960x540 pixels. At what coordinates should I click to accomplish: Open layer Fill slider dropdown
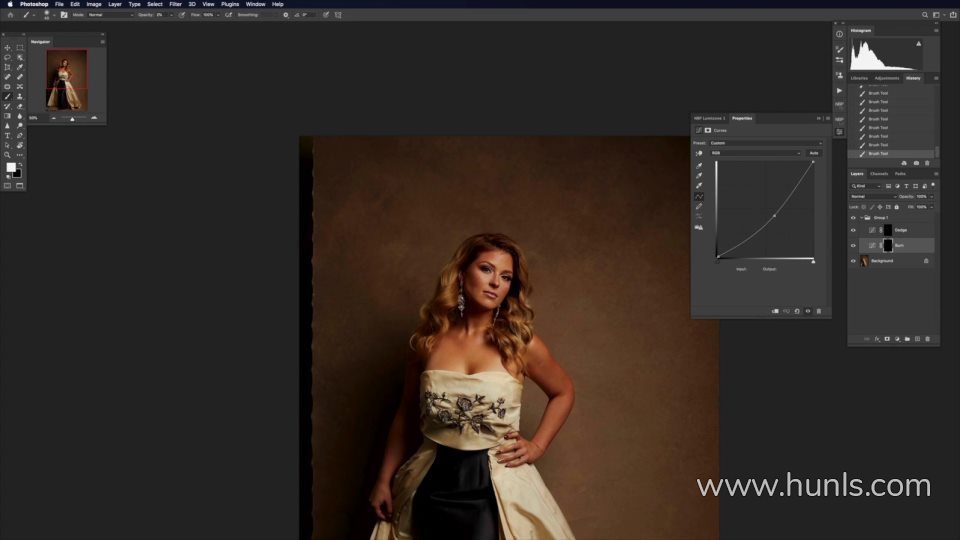[931, 207]
